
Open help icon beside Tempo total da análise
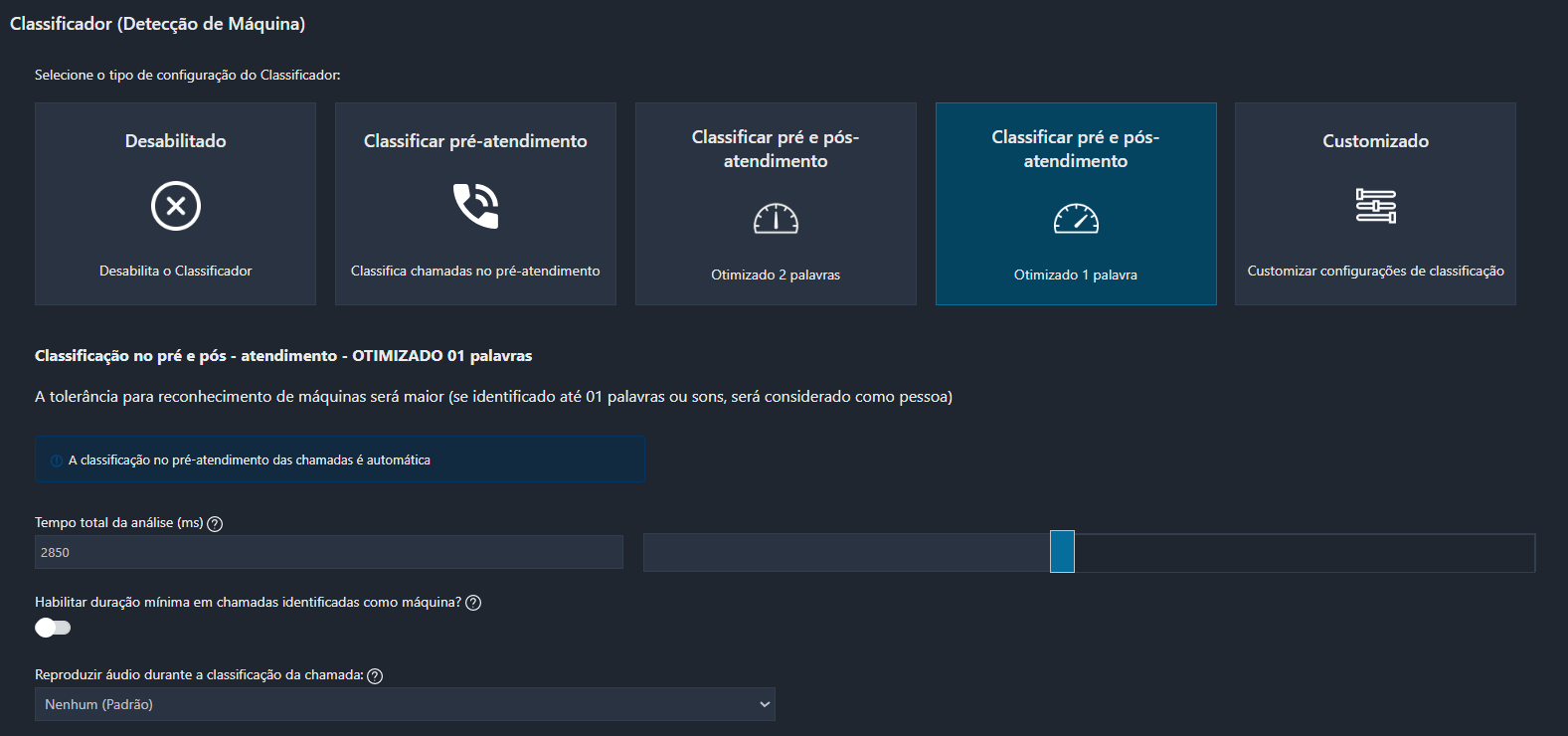(215, 523)
